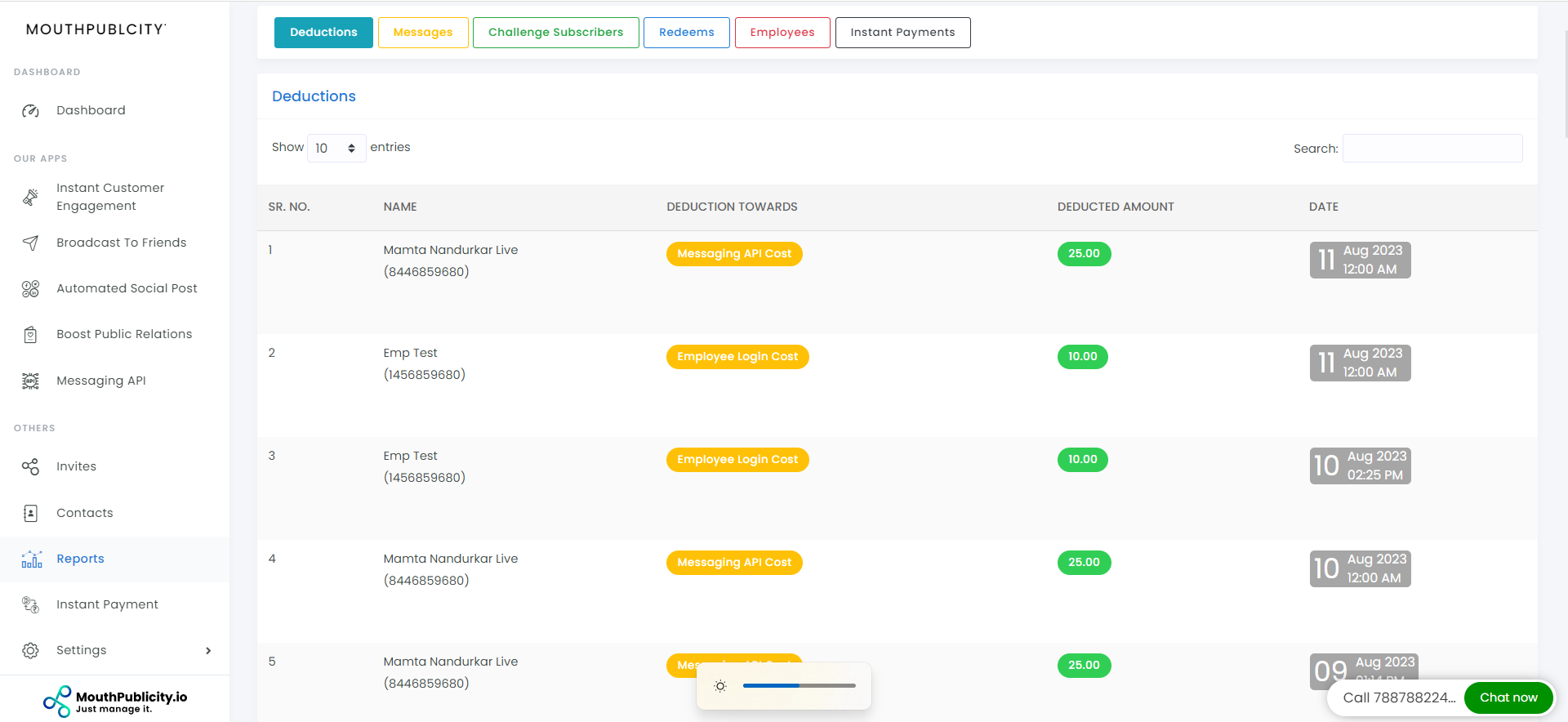Click Mamta Nandurkar Live name in row 1
Screen dimensions: 1568x722
[451, 250]
